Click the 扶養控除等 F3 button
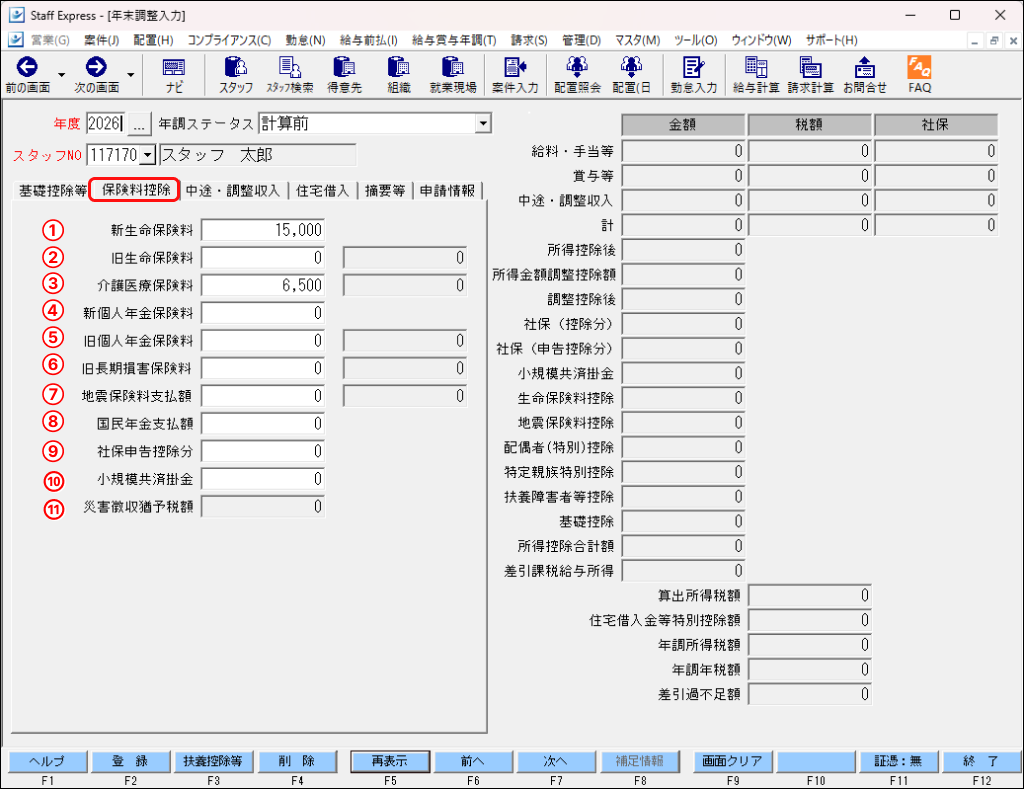The image size is (1024, 789). [213, 761]
